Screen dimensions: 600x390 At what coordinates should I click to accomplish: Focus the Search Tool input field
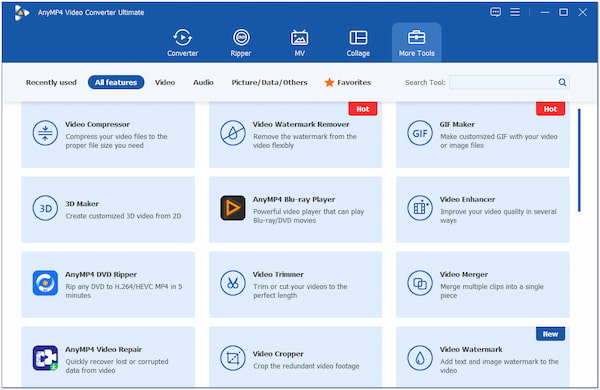point(509,82)
